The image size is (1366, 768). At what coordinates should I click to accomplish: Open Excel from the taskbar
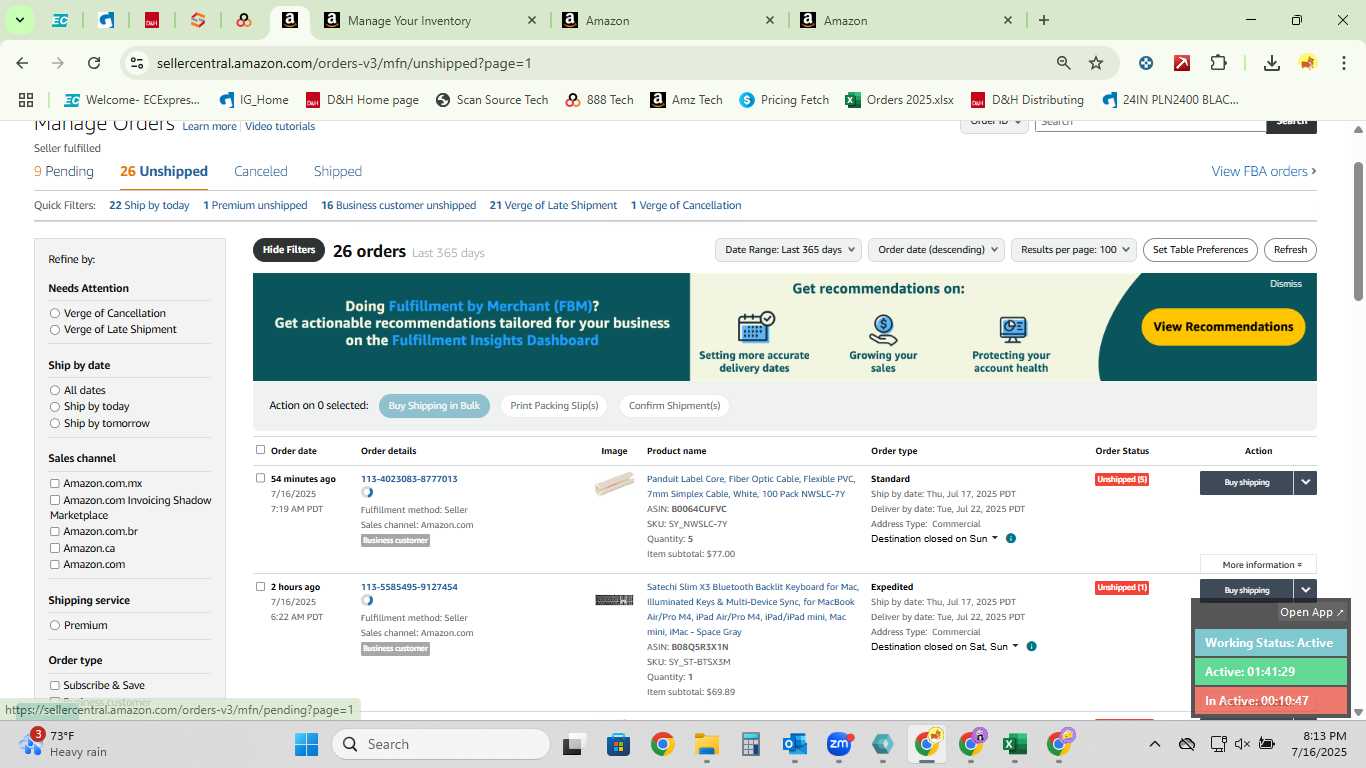(x=1014, y=744)
